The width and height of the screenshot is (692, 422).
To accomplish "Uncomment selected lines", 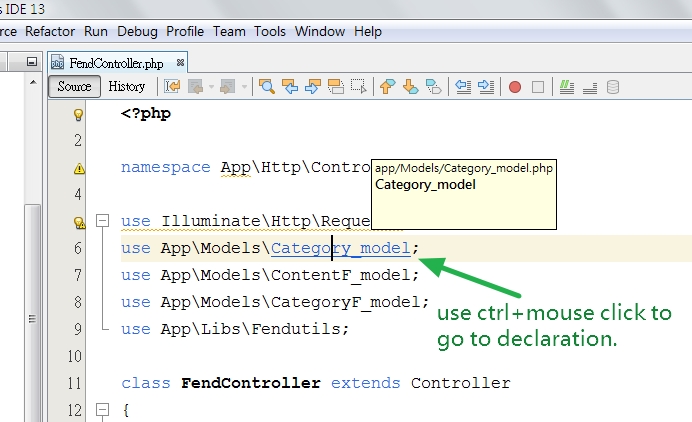I will [590, 87].
